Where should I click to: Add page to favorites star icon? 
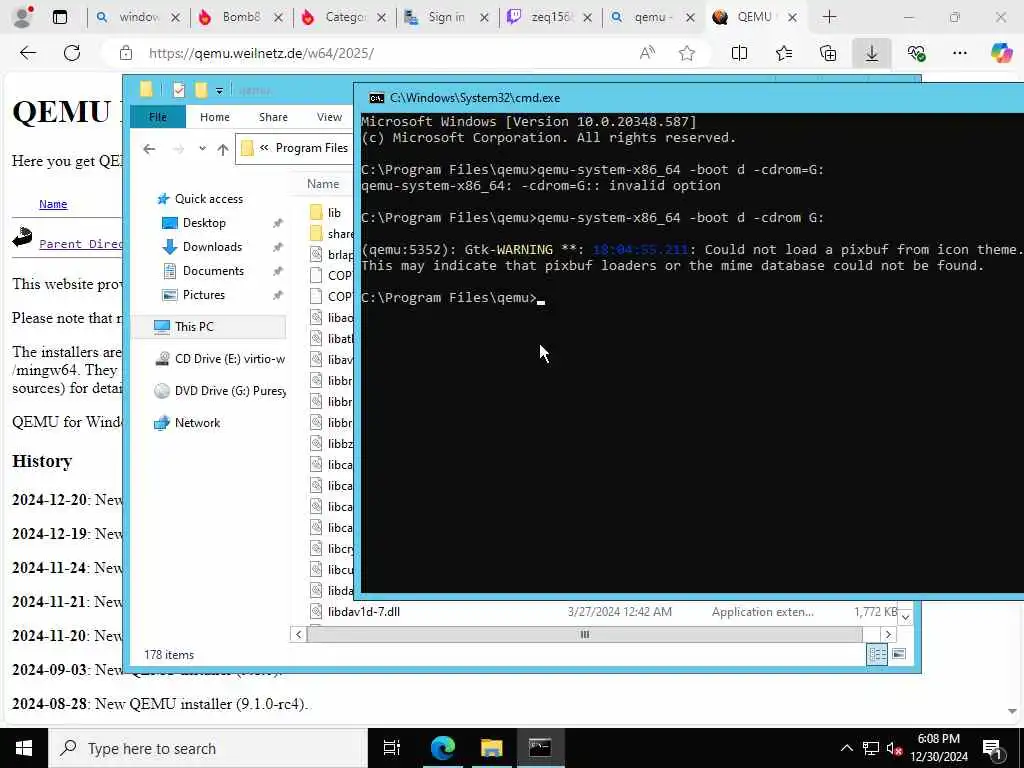pos(686,54)
